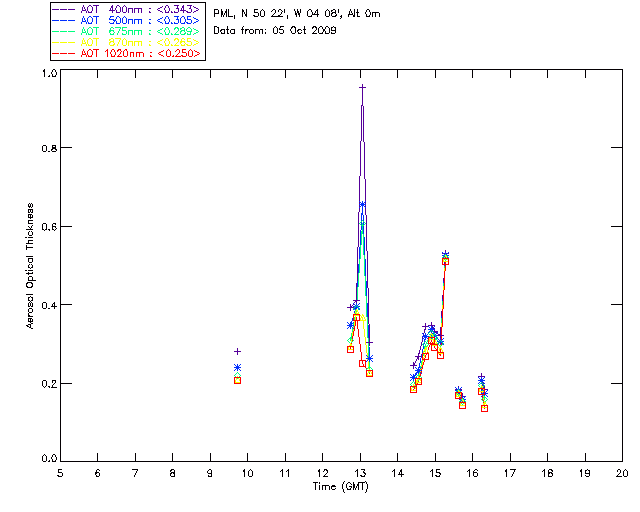Click the lowest red square marker after 16 hours
The width and height of the screenshot is (640, 512).
484,408
